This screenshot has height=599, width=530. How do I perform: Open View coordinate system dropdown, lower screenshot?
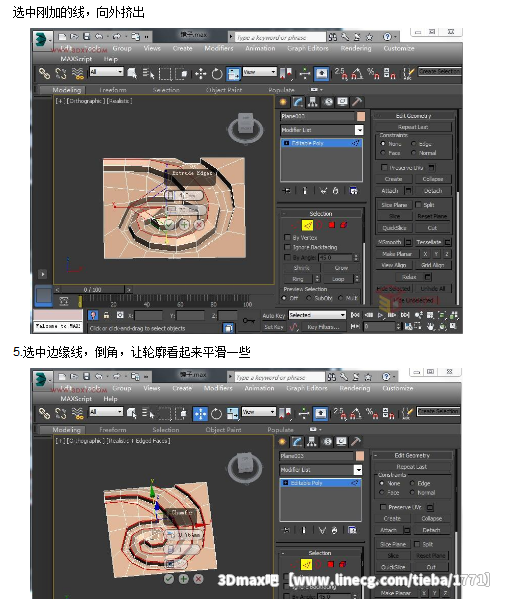259,411
